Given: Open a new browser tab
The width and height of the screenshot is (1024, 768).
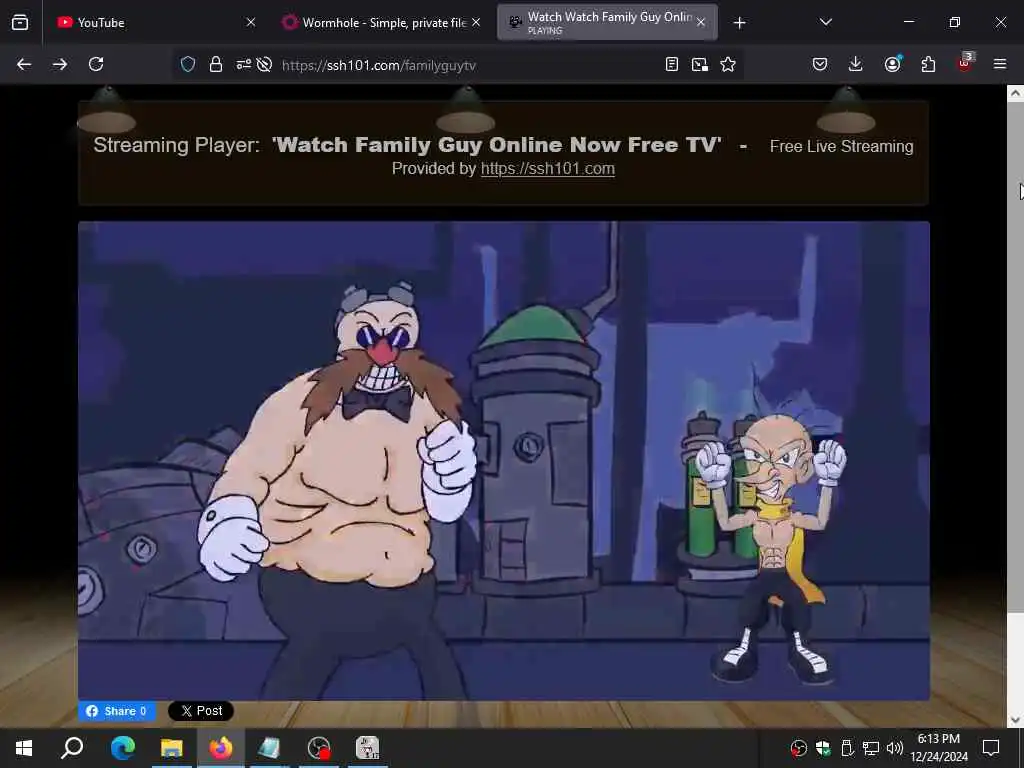Looking at the screenshot, I should (739, 23).
